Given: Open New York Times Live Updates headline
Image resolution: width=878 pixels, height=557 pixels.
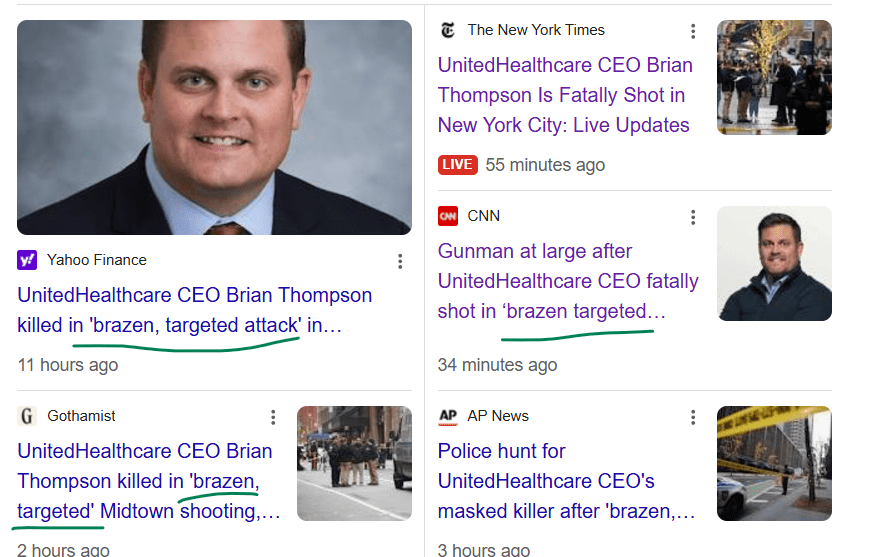Looking at the screenshot, I should click(565, 95).
